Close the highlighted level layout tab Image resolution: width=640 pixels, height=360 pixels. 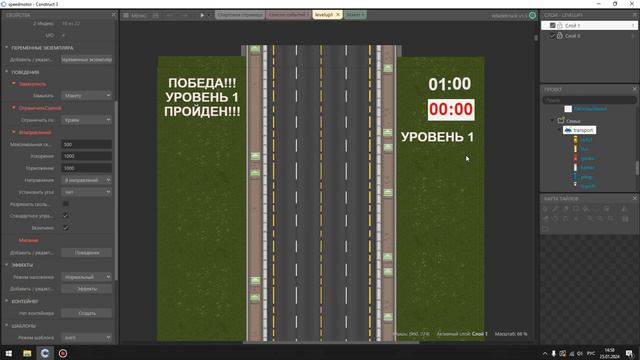[338, 15]
